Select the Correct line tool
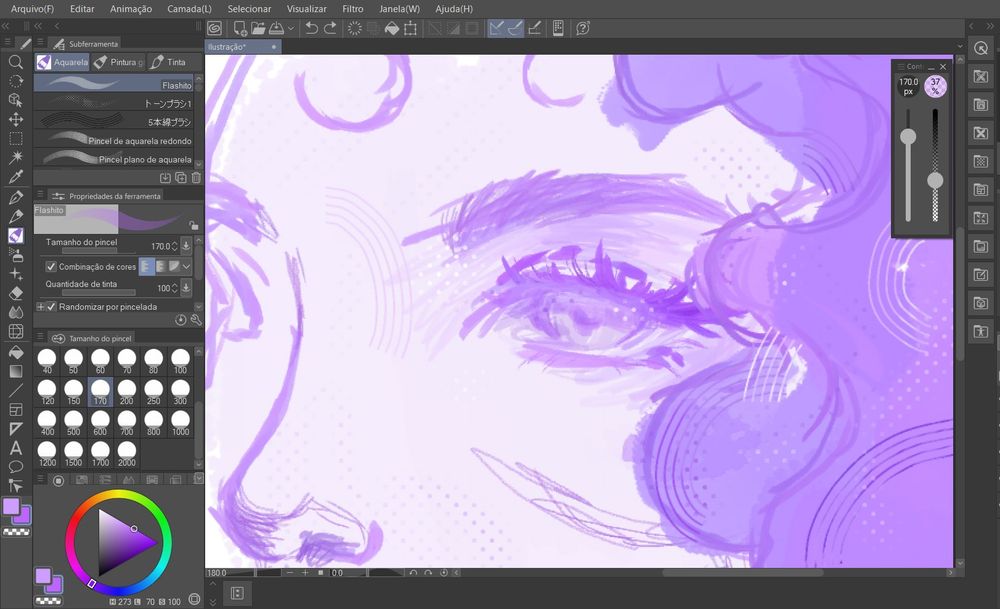 16,486
